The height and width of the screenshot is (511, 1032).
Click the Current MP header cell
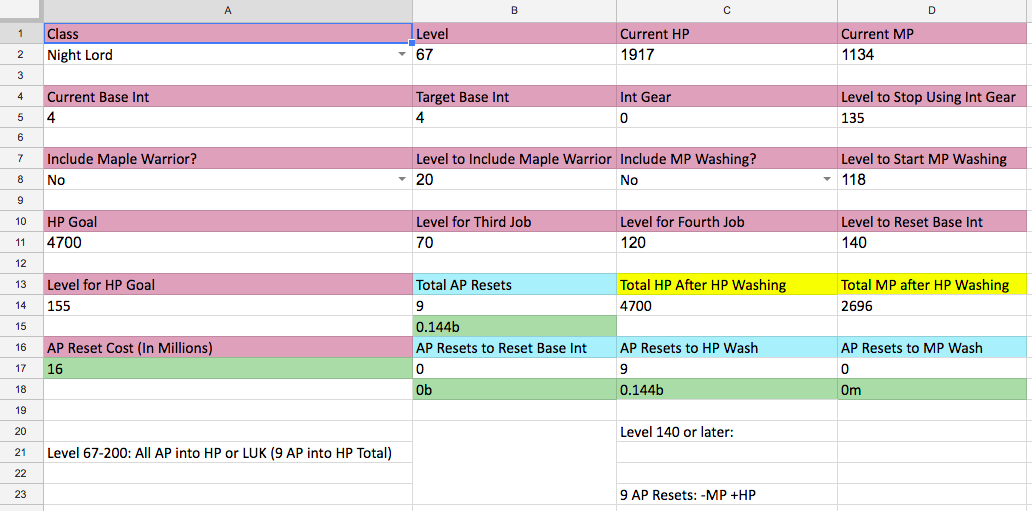pos(932,33)
